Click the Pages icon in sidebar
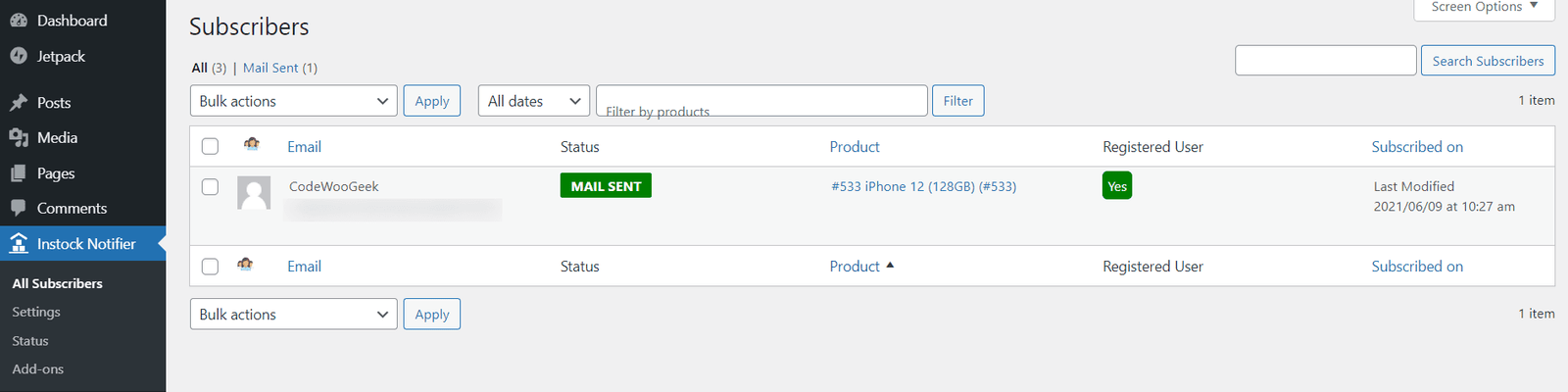The image size is (1568, 392). (19, 173)
